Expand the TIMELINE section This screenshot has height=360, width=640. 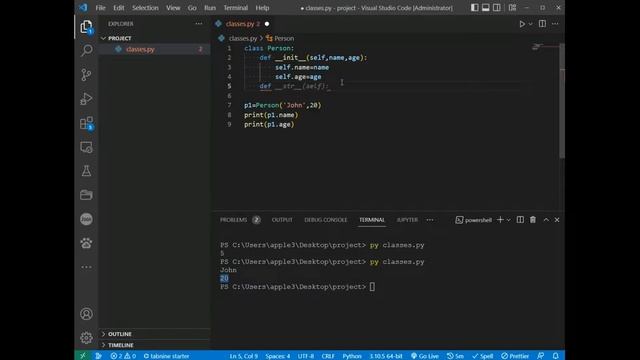pyautogui.click(x=154, y=345)
